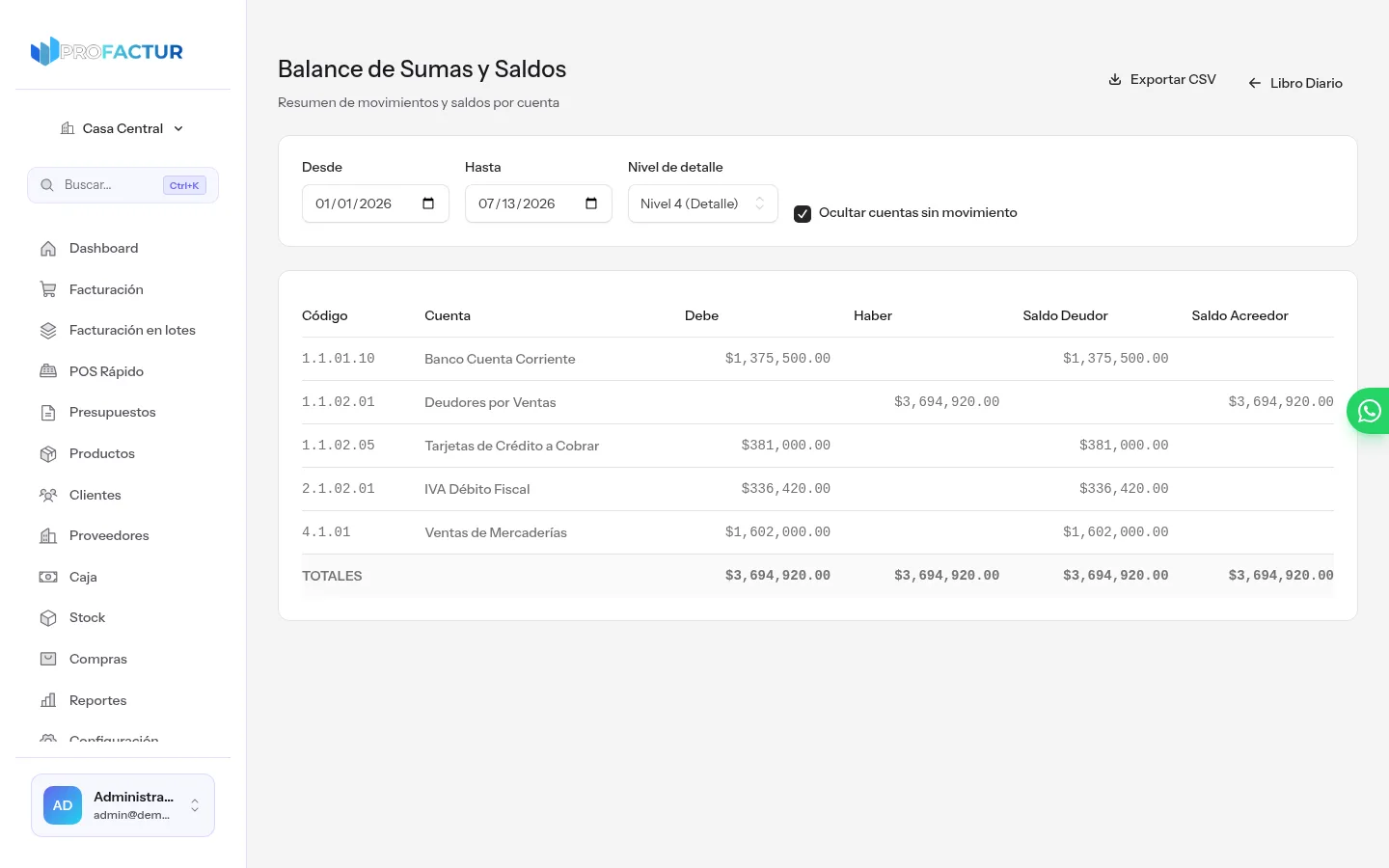
Task: Click the Saldo Acreedor column header
Action: (1239, 316)
